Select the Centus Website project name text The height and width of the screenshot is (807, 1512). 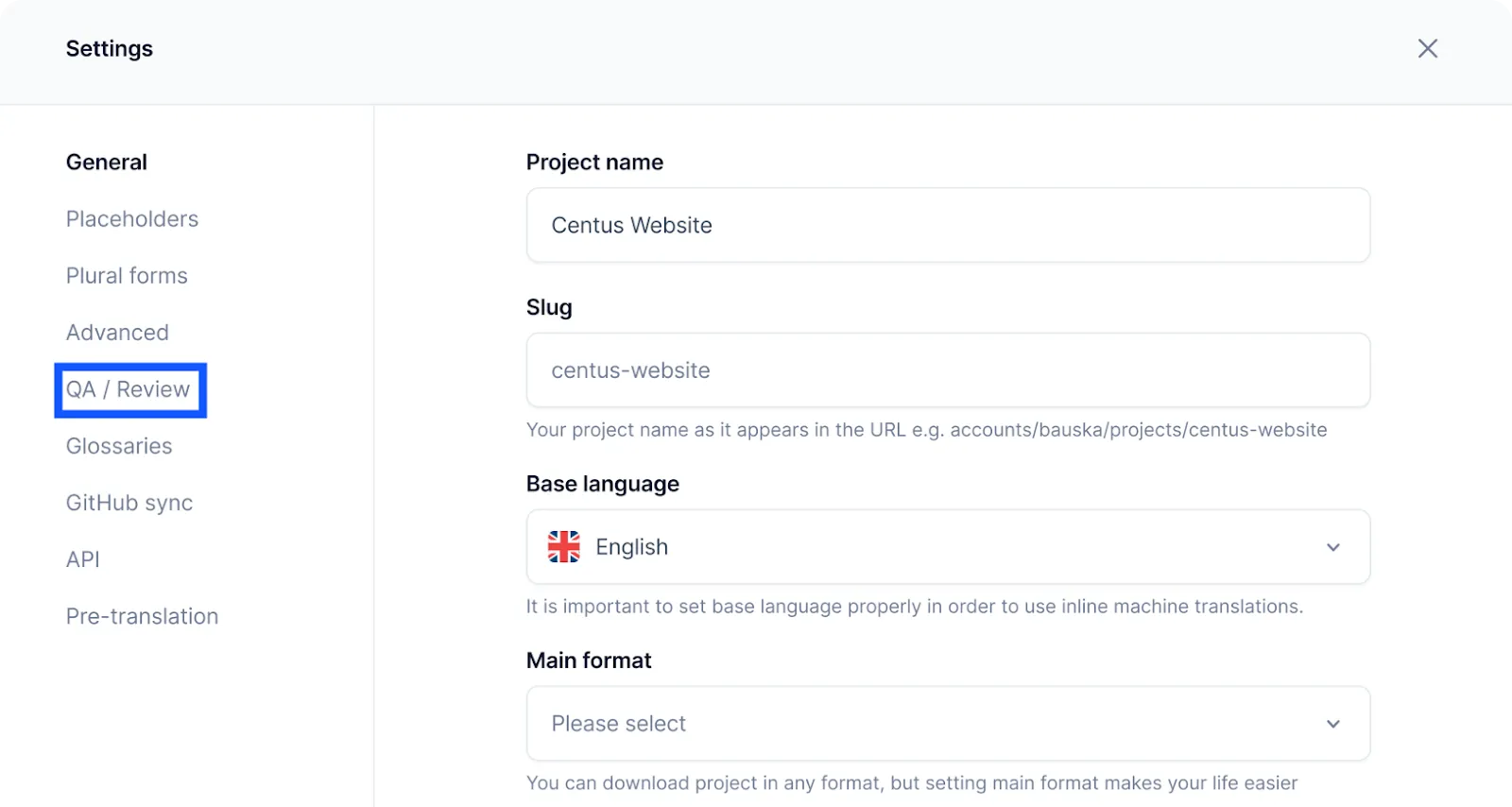632,225
